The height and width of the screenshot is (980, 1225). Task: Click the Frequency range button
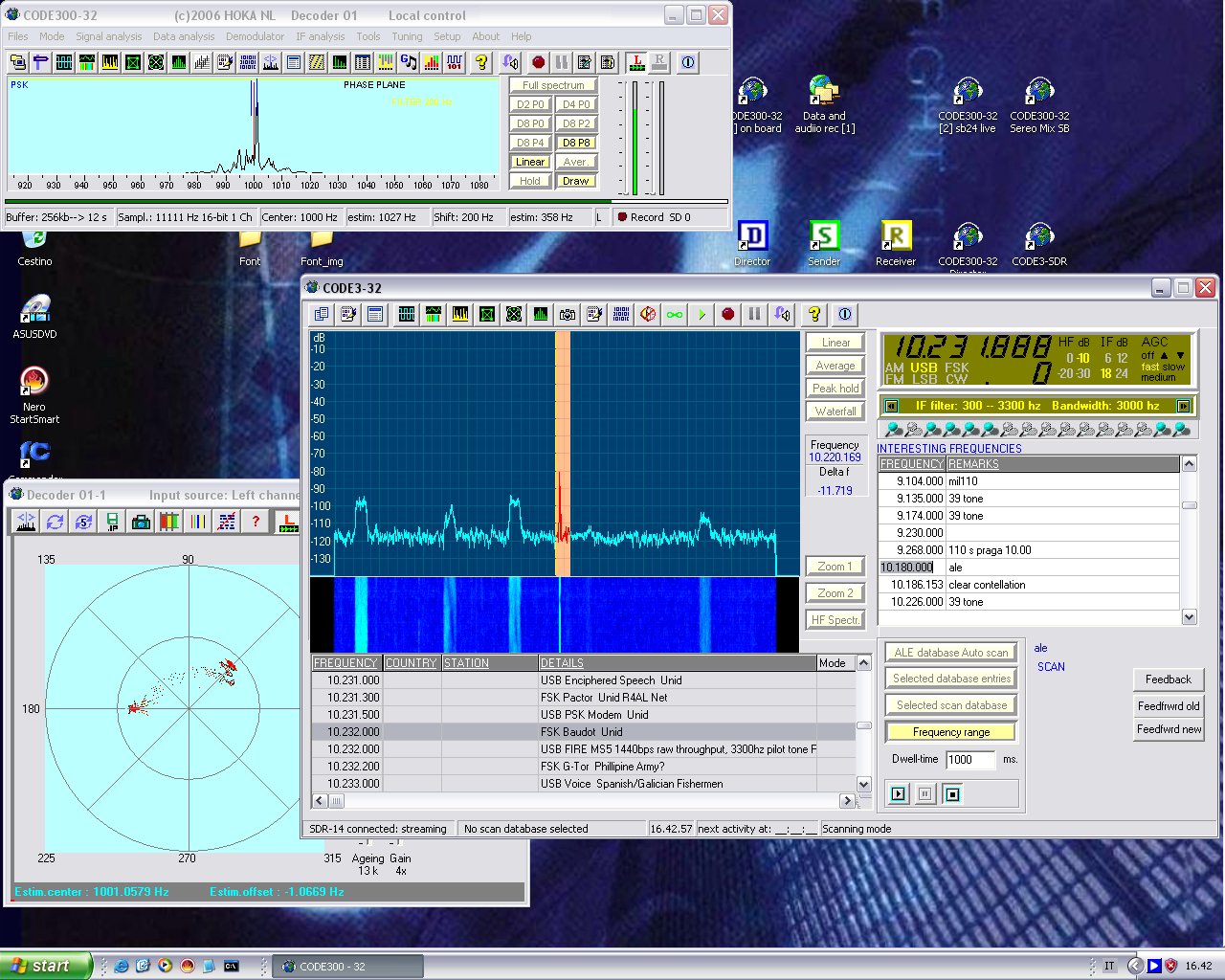pos(951,732)
